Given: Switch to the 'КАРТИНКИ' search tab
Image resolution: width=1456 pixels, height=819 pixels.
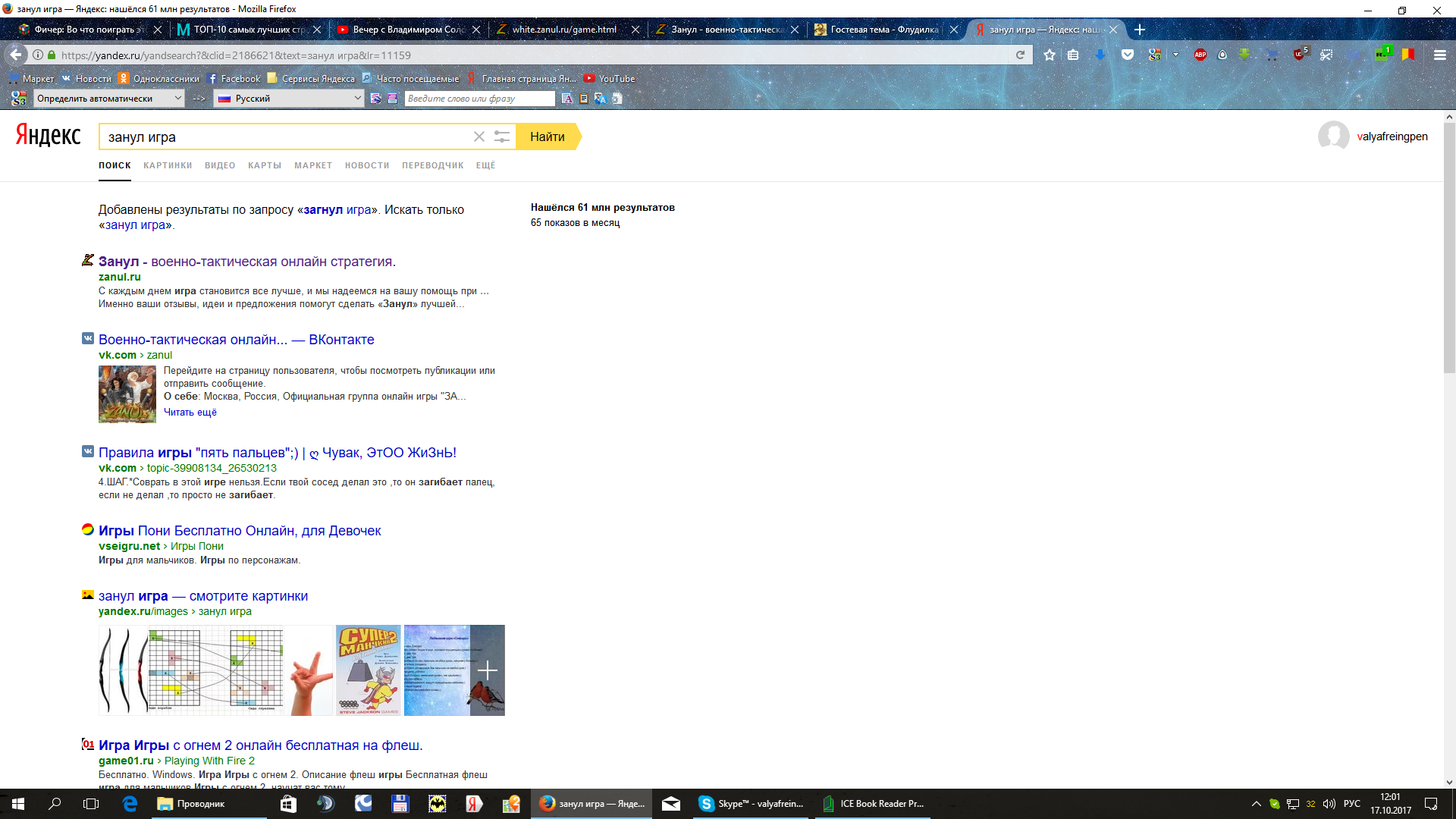Looking at the screenshot, I should coord(168,165).
